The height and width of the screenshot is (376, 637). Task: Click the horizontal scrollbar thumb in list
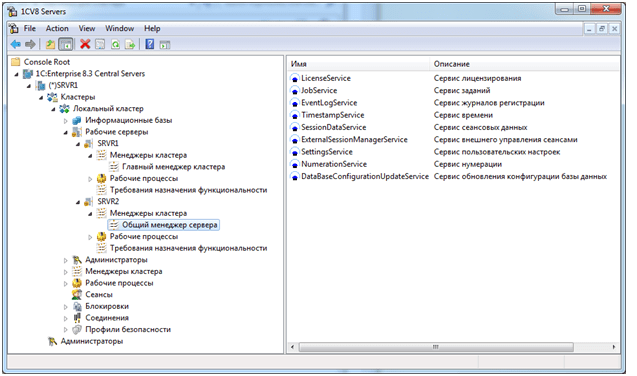pyautogui.click(x=436, y=347)
